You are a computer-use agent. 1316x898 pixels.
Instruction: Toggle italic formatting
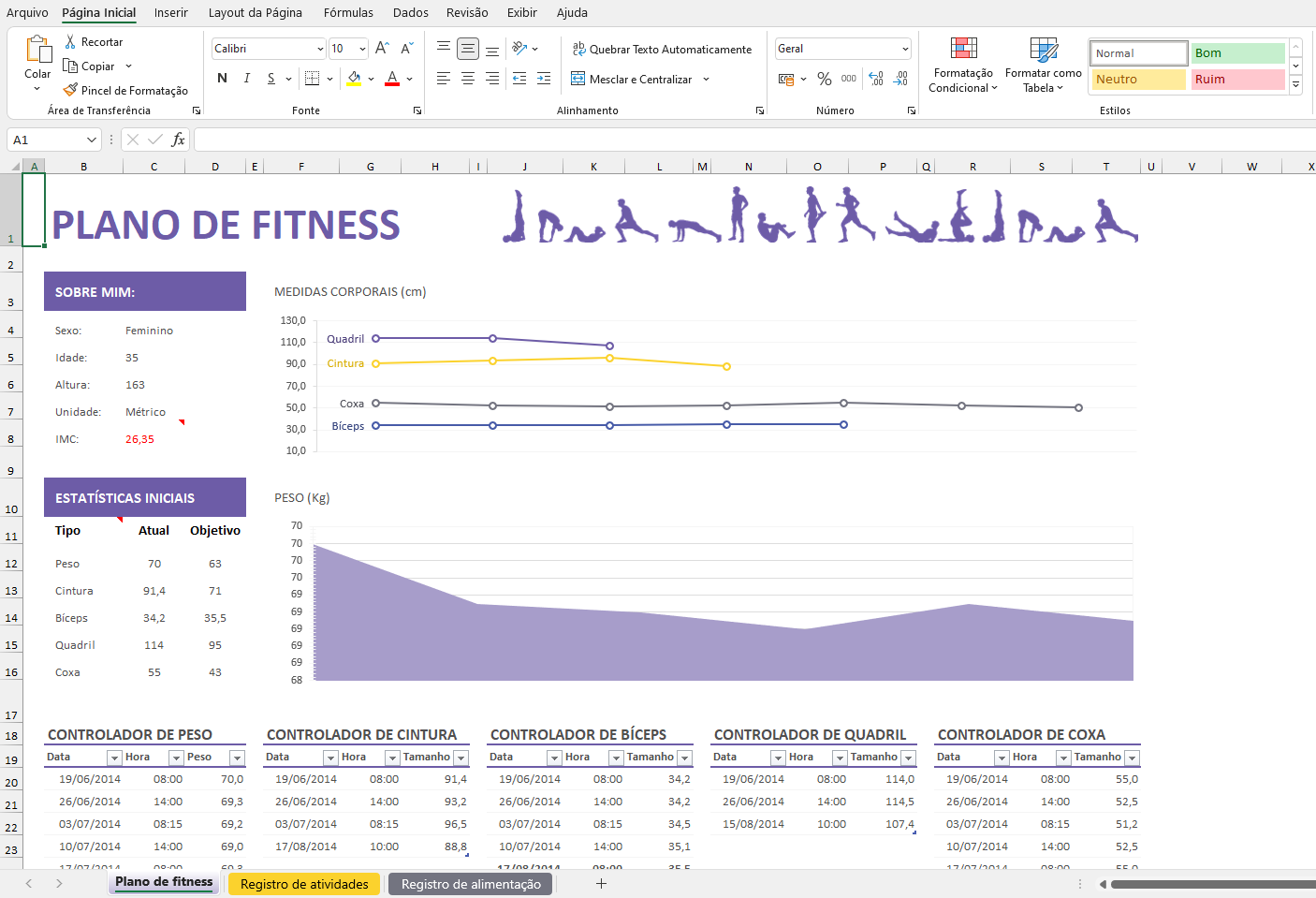click(x=246, y=79)
